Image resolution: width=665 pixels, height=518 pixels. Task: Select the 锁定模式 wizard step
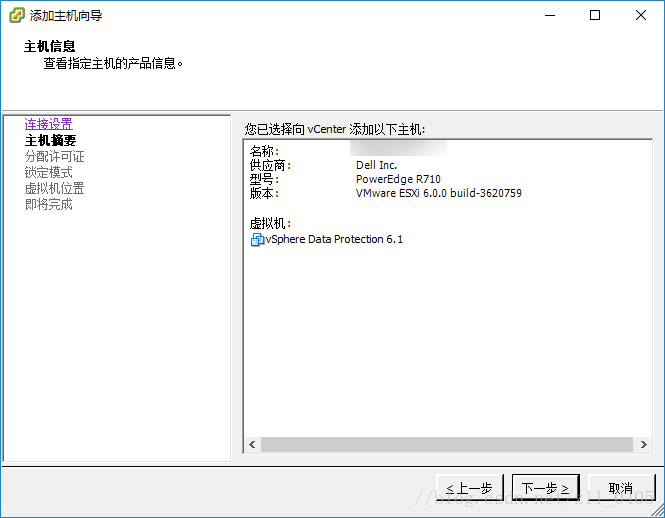point(48,173)
